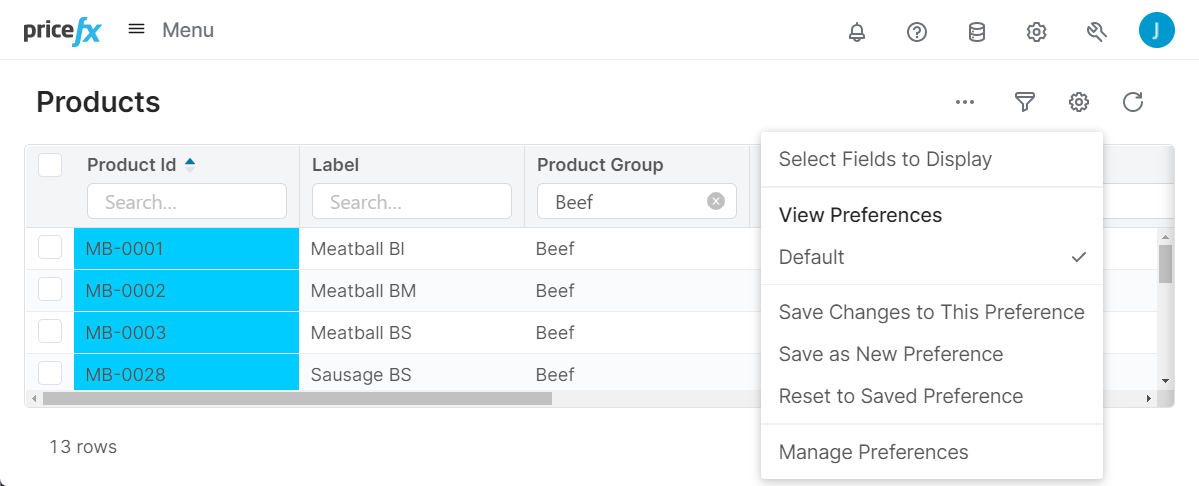This screenshot has width=1199, height=486.
Task: Click the Products table settings gear
Action: coord(1078,101)
